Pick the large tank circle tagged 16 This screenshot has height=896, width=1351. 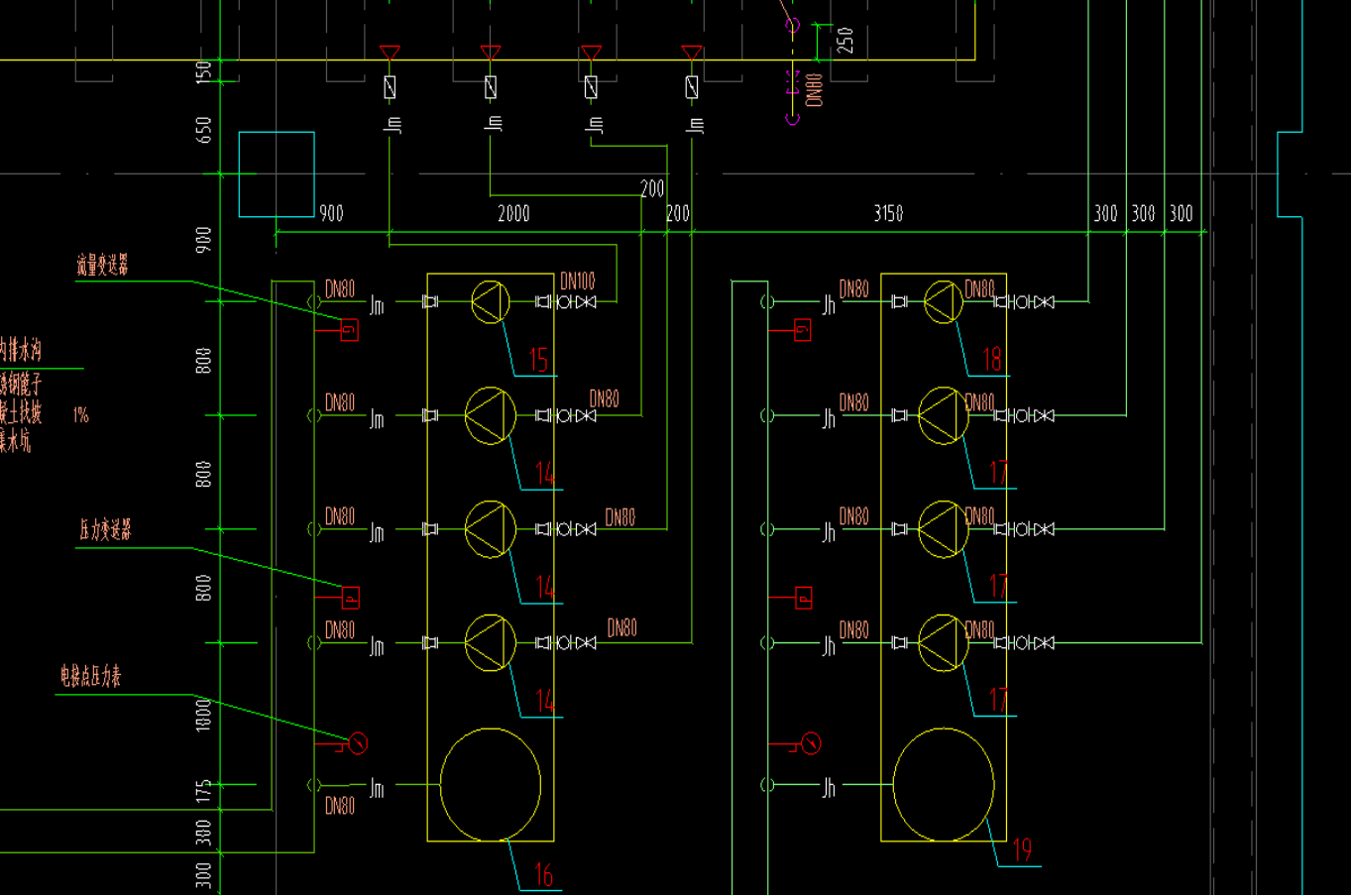[491, 784]
